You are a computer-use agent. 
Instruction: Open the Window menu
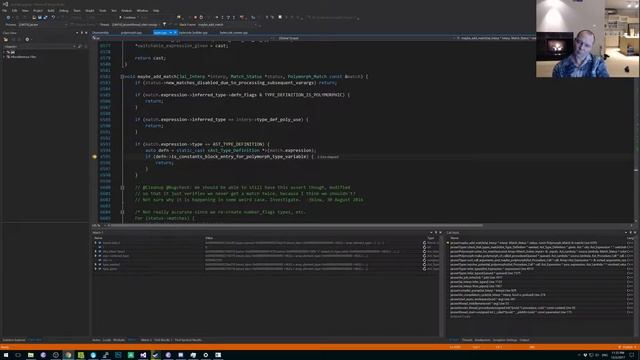point(142,11)
